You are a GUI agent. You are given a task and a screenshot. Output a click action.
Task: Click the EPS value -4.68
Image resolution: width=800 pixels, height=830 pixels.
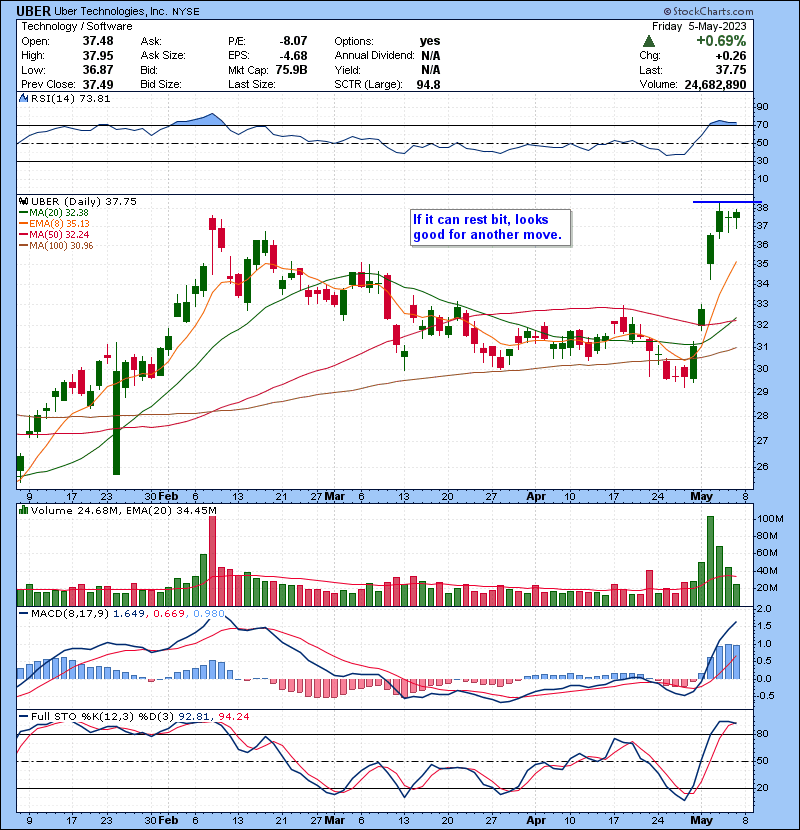coord(293,56)
